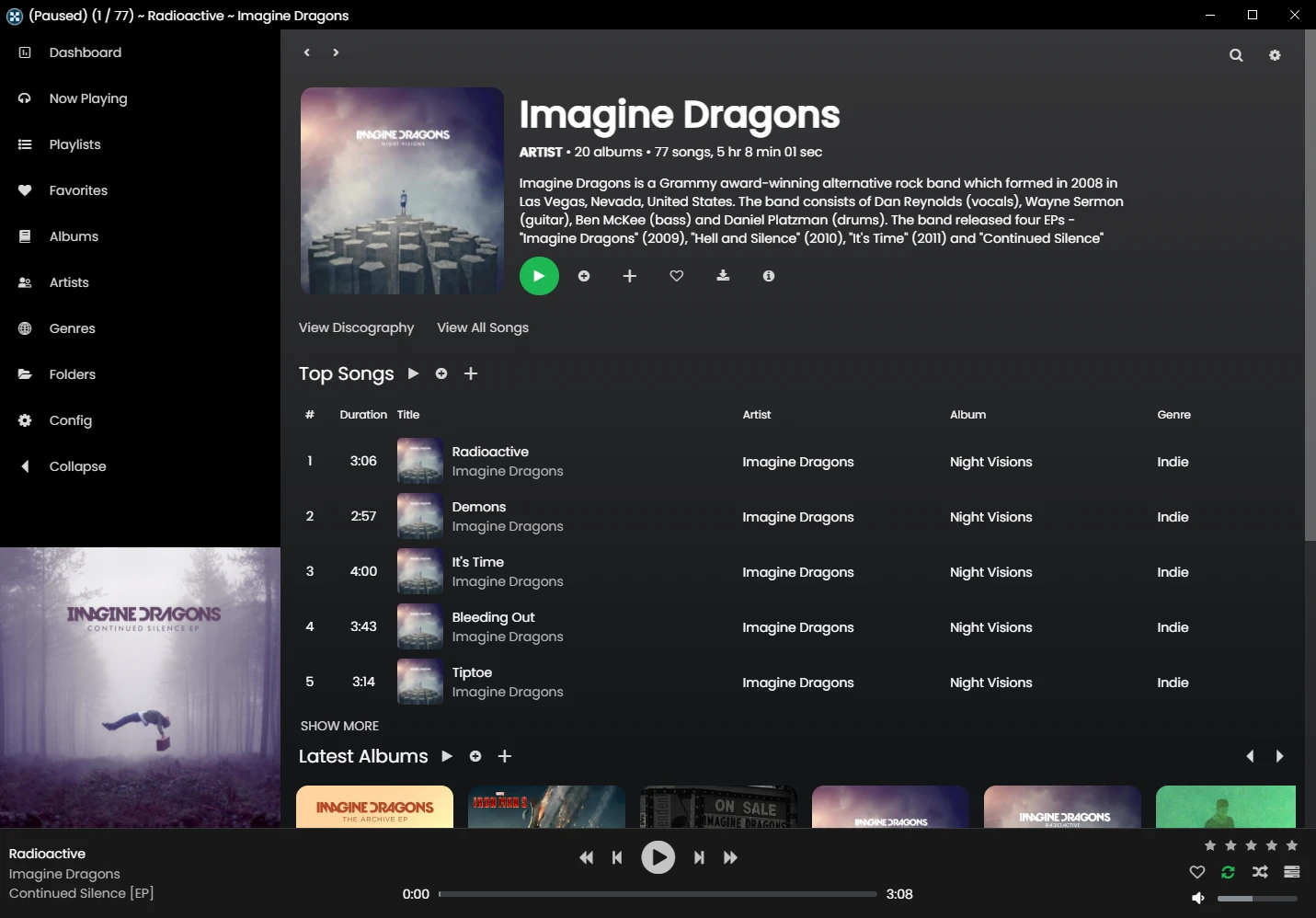Add Latest Albums to queue with plus
Viewport: 1316px width, 918px height.
click(x=504, y=756)
